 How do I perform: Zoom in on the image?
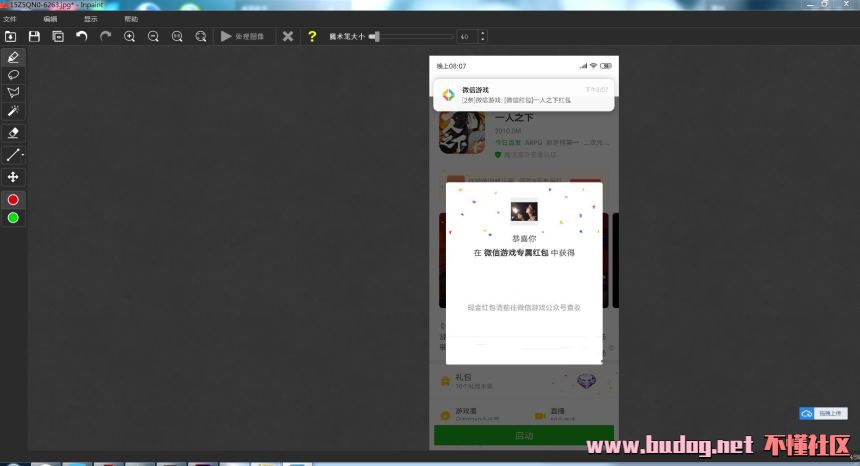[129, 37]
